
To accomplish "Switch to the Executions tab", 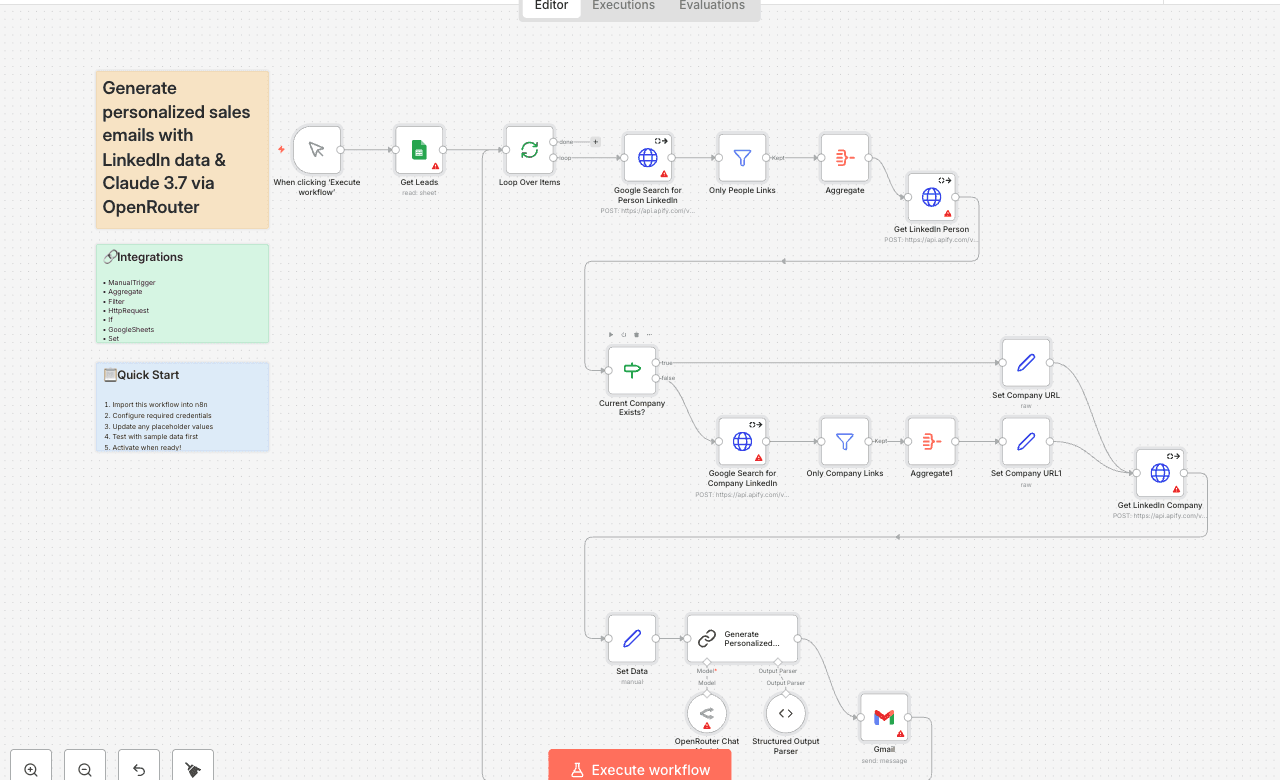I will click(x=622, y=6).
